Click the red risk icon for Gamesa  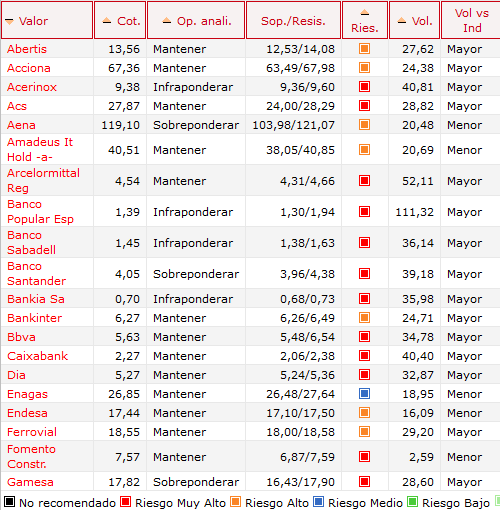click(364, 482)
